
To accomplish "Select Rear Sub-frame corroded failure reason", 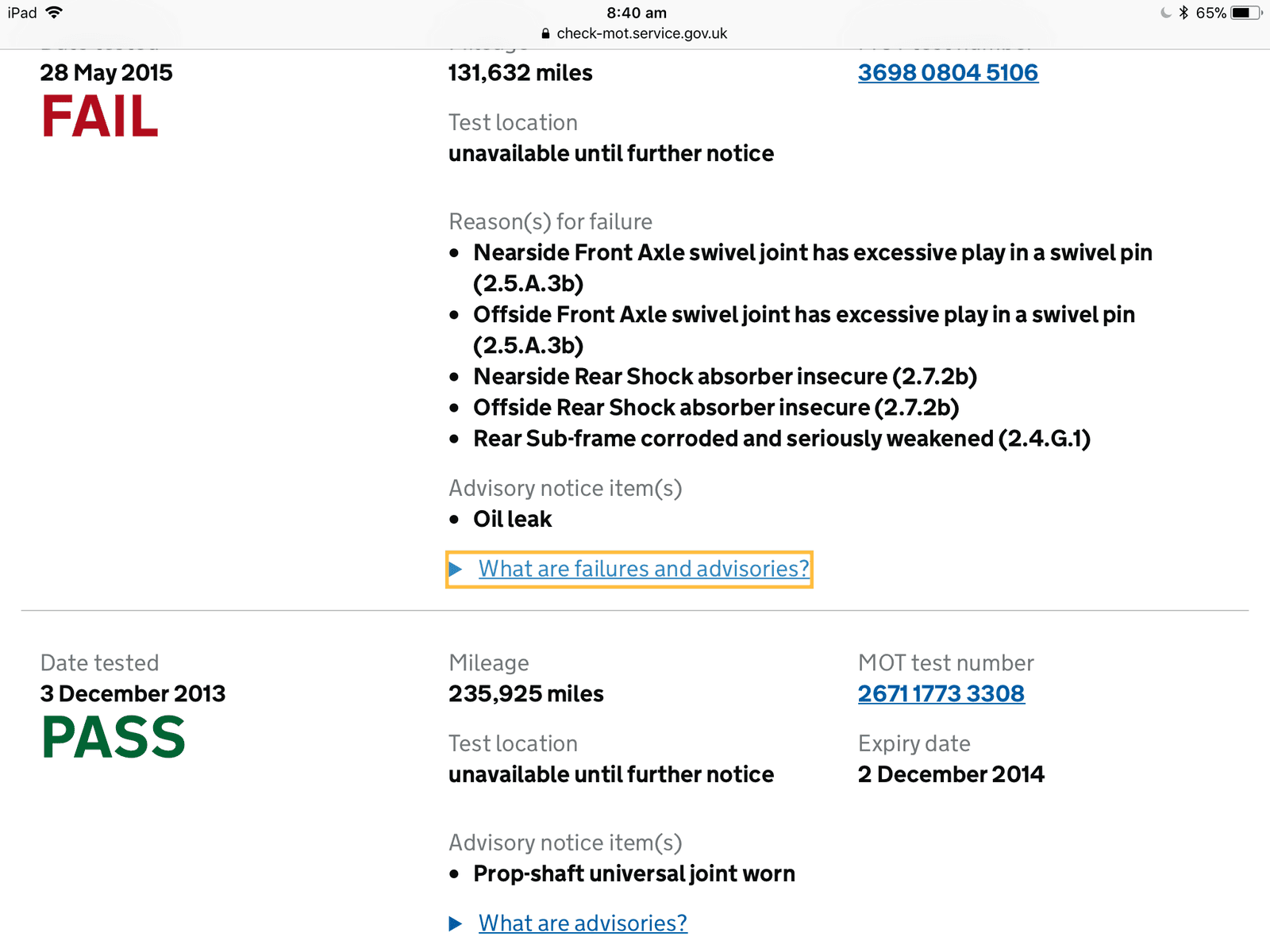I will pyautogui.click(x=782, y=439).
